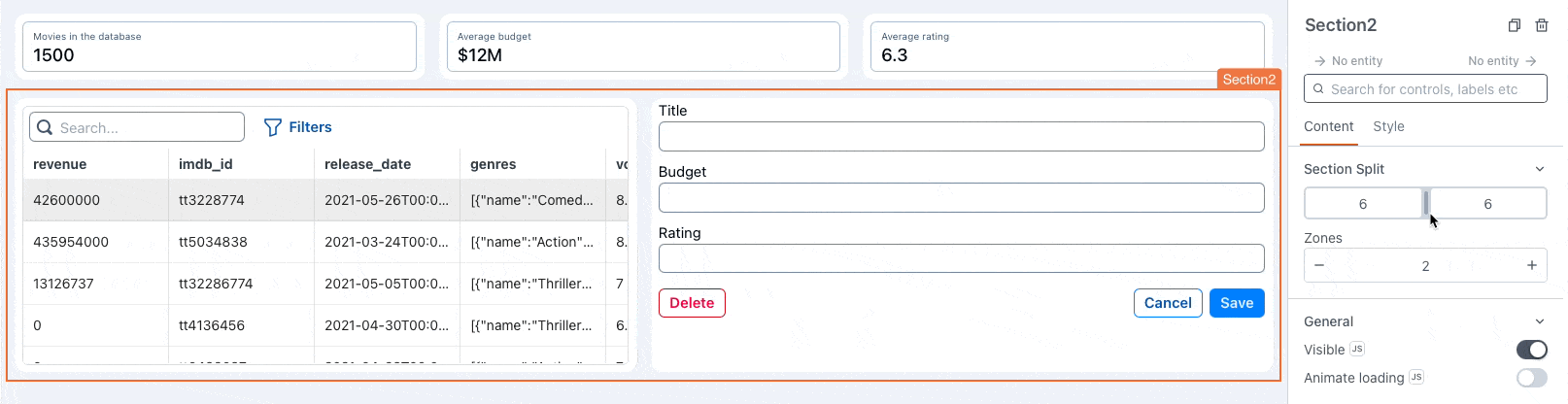Enable the Animate loading switch
The width and height of the screenshot is (1568, 404).
[1531, 377]
